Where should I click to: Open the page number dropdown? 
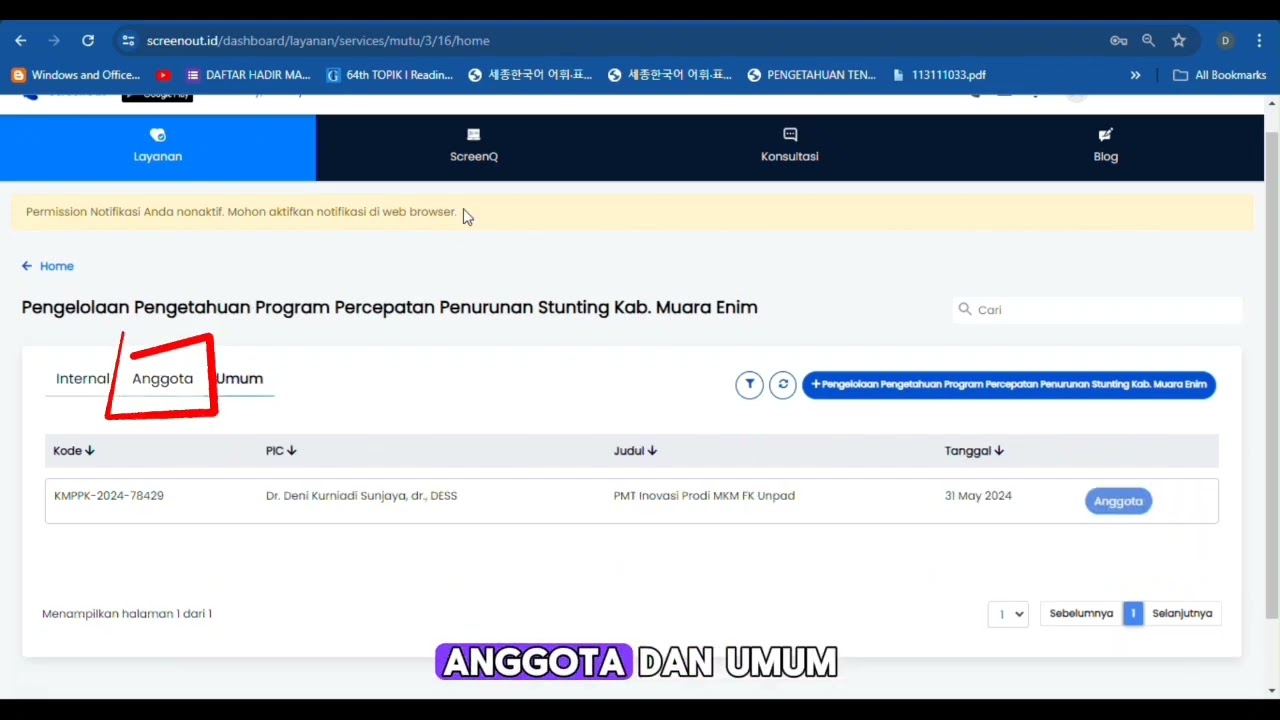(x=1008, y=614)
